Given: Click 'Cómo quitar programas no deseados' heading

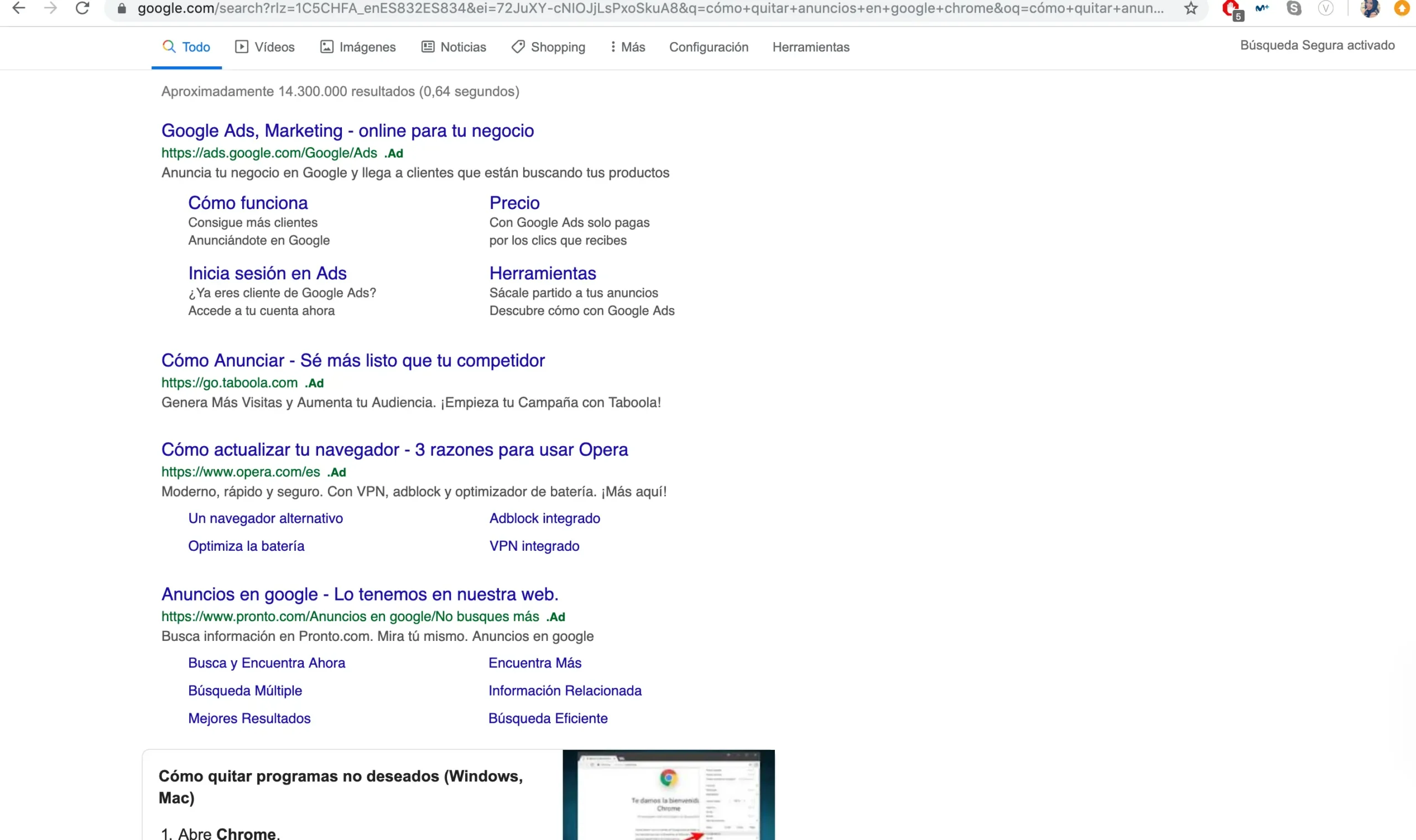Looking at the screenshot, I should [x=340, y=787].
